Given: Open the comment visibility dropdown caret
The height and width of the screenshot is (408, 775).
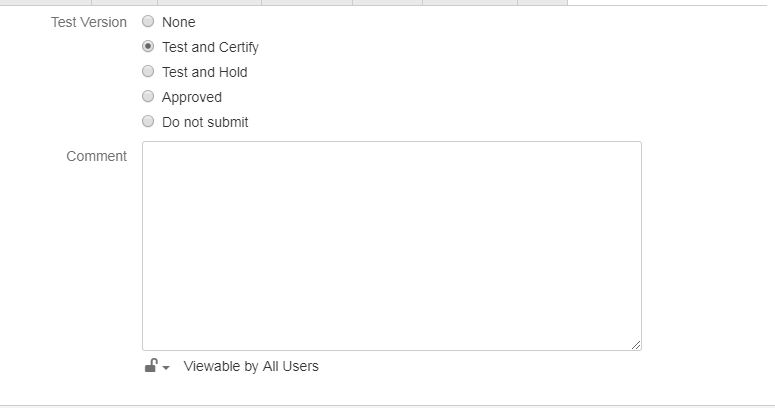Looking at the screenshot, I should [166, 367].
